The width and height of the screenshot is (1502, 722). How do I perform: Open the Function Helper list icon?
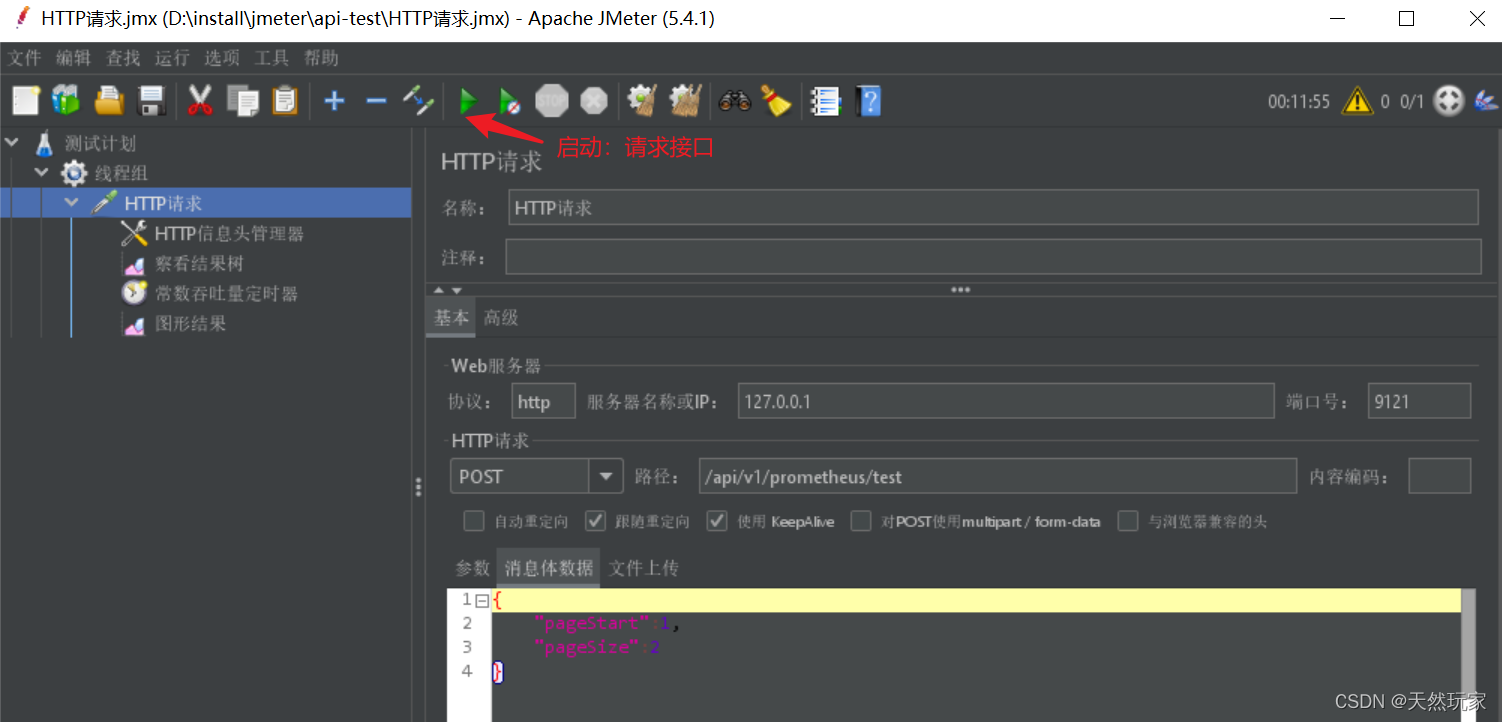click(x=825, y=100)
